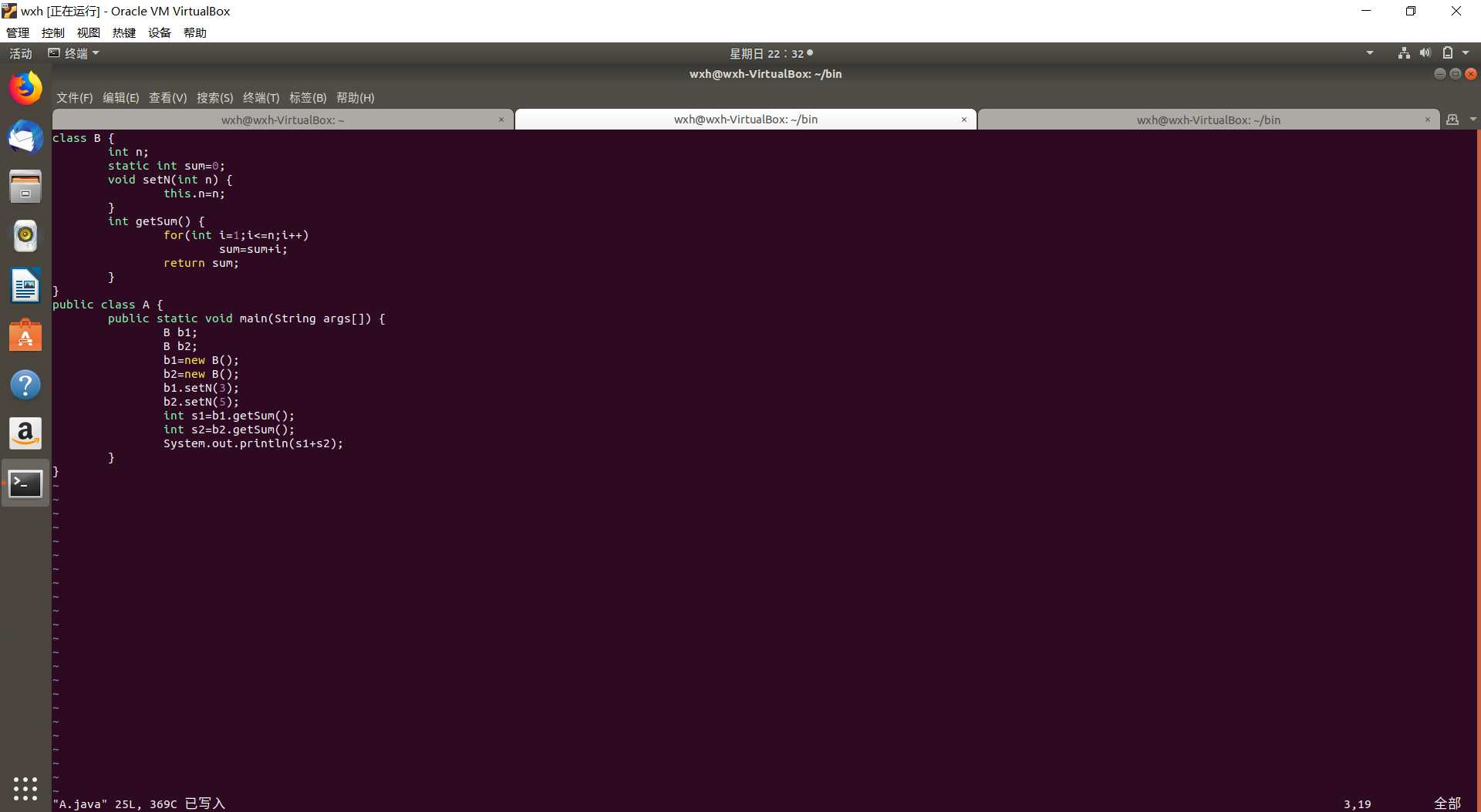The width and height of the screenshot is (1481, 812).
Task: Open the 终端 app menu dropdown in top bar
Action: point(74,53)
